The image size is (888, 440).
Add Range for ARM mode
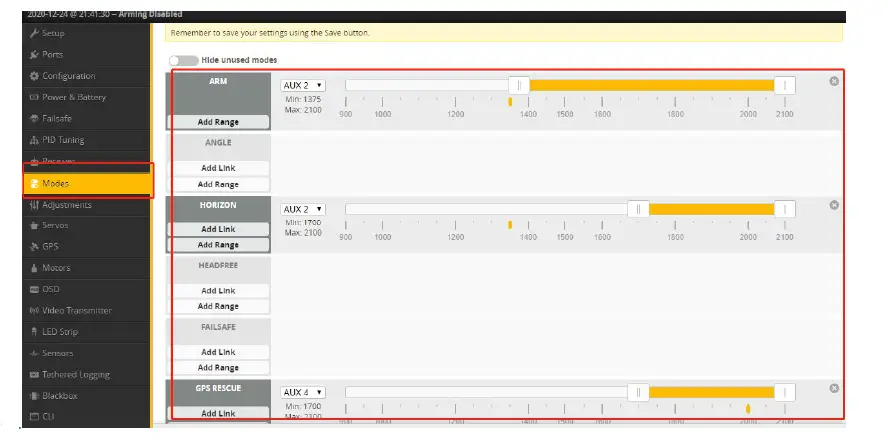218,122
